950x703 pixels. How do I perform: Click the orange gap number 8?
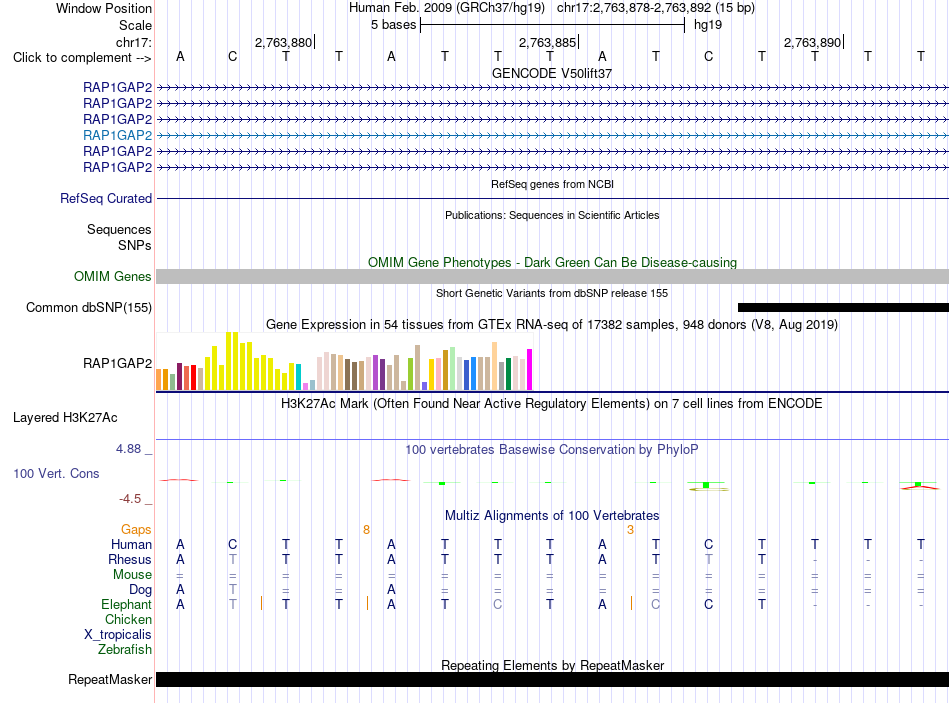[366, 530]
